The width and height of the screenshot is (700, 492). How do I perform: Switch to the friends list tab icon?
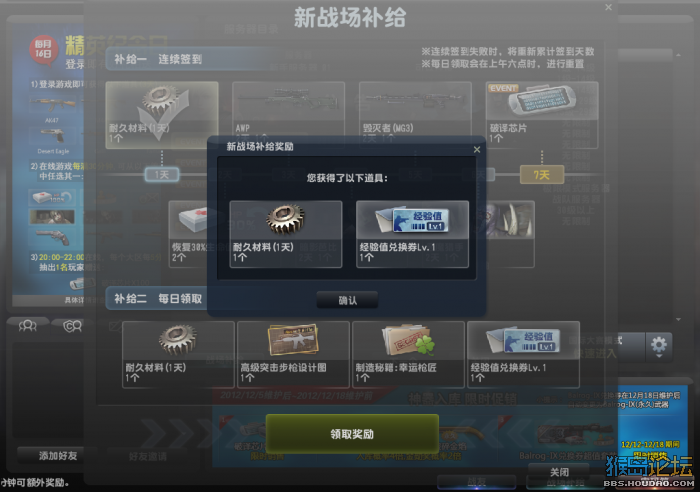point(27,326)
